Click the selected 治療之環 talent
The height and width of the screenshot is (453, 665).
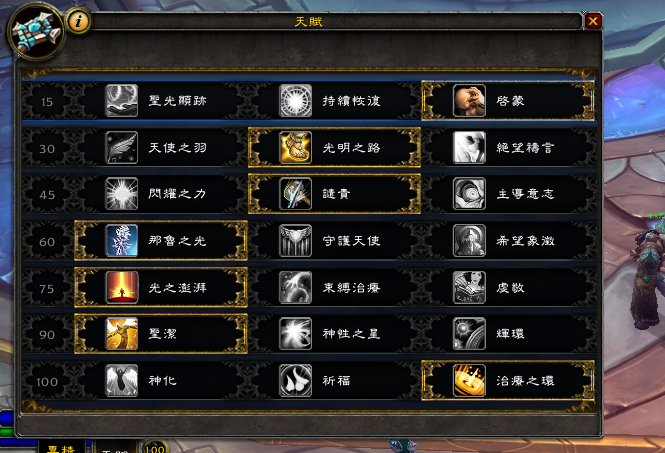[x=508, y=380]
